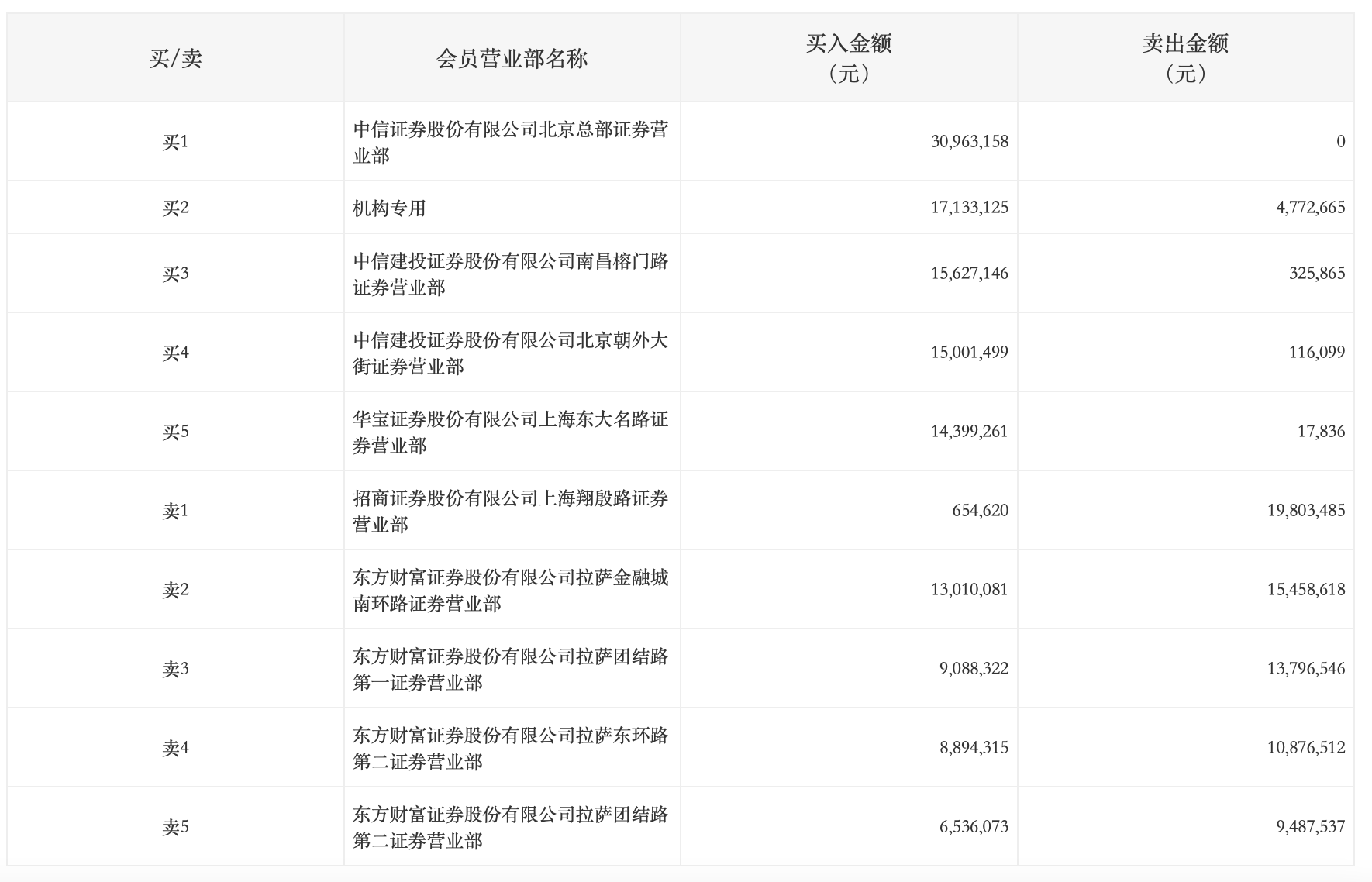Click sell amount 10,876,512
The height and width of the screenshot is (882, 1372).
[1307, 747]
